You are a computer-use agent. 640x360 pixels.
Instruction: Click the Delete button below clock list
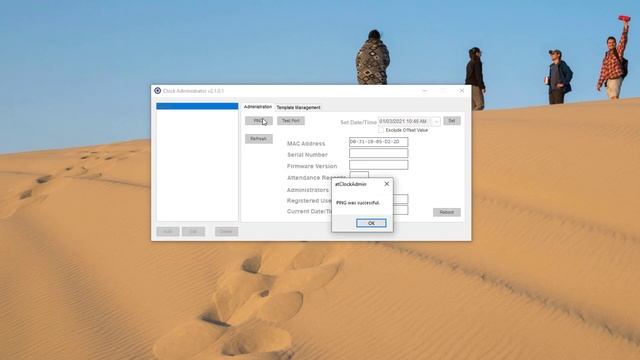click(x=227, y=231)
